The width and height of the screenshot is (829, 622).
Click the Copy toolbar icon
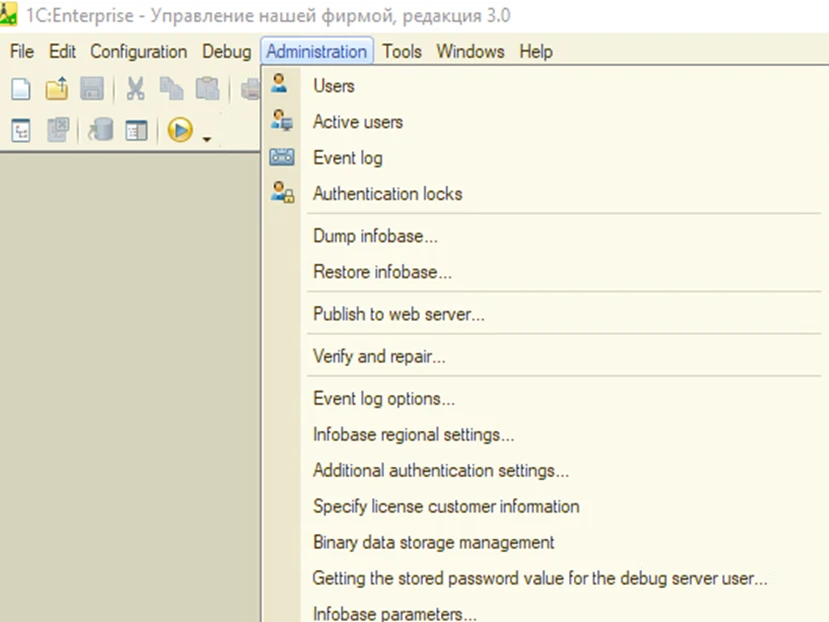pyautogui.click(x=171, y=89)
